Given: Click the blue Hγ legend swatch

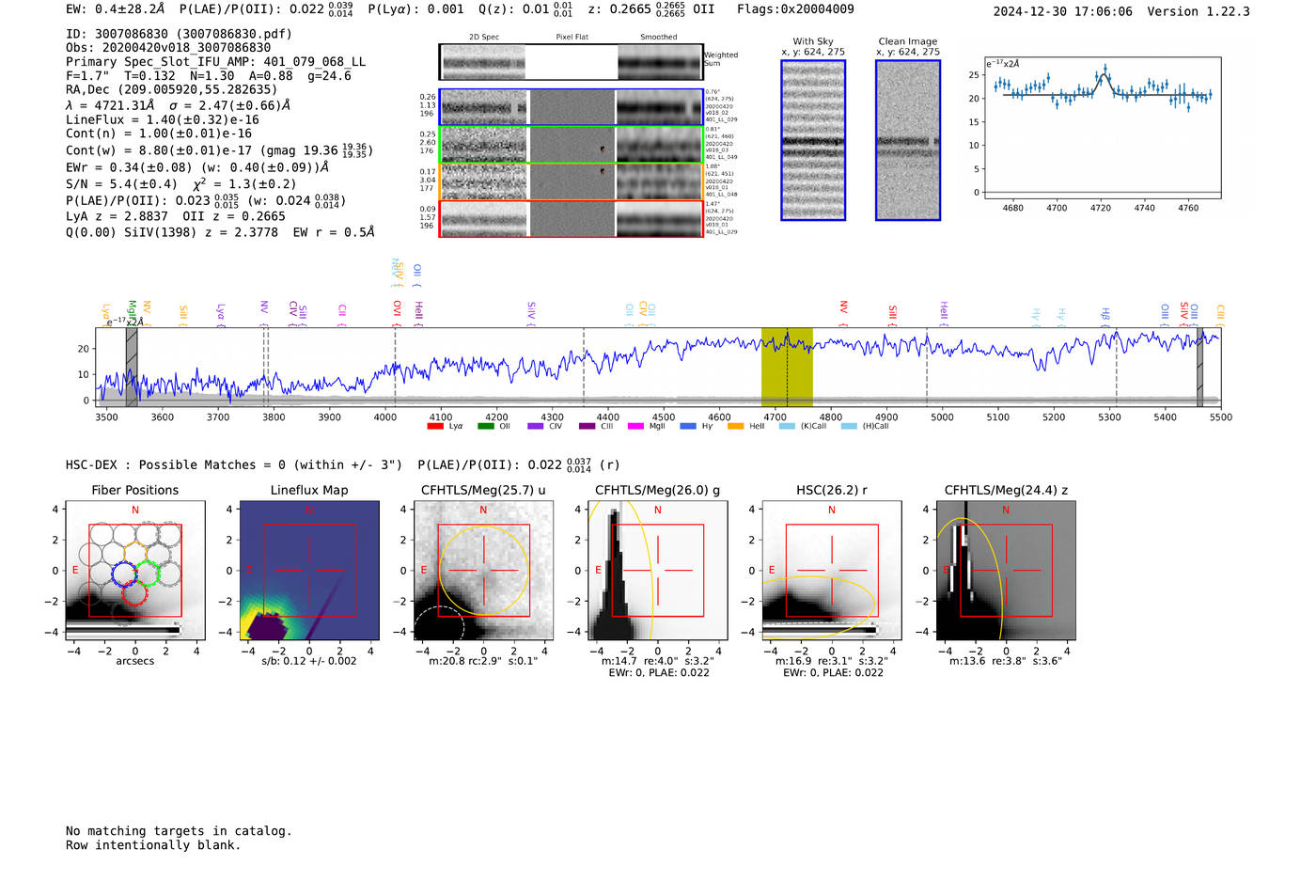Looking at the screenshot, I should [688, 426].
